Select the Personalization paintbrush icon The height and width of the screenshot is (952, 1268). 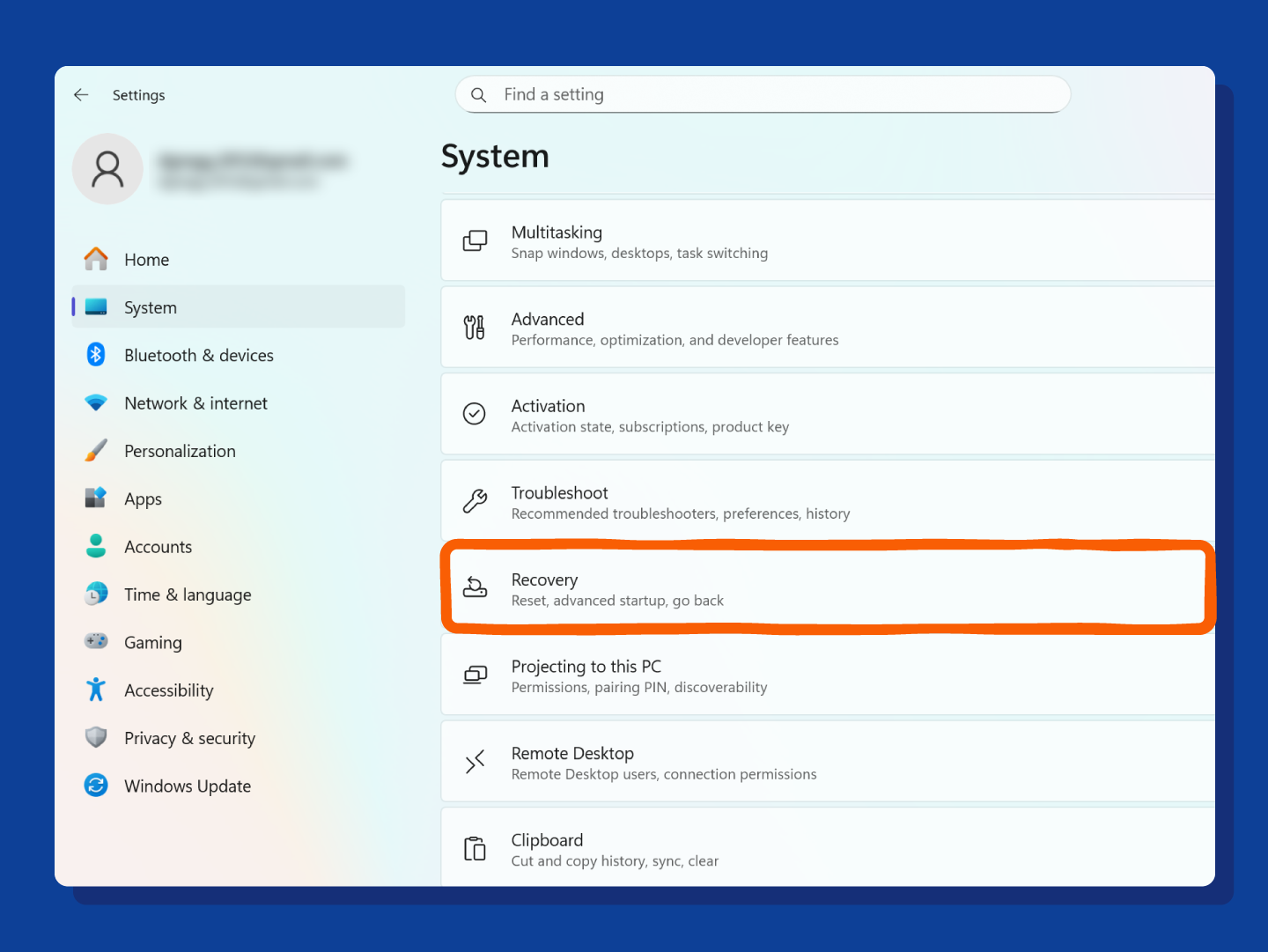tap(95, 450)
